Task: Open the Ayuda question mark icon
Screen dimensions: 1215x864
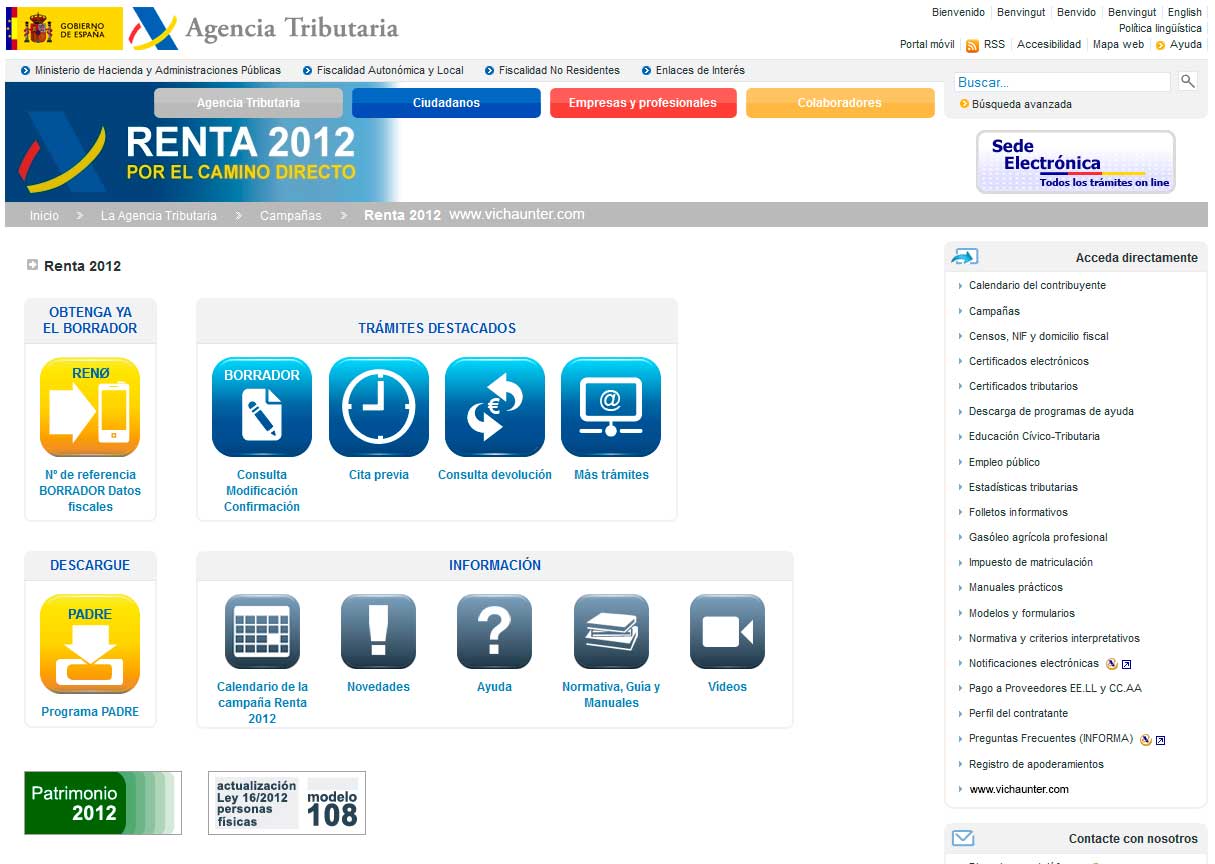Action: point(494,632)
